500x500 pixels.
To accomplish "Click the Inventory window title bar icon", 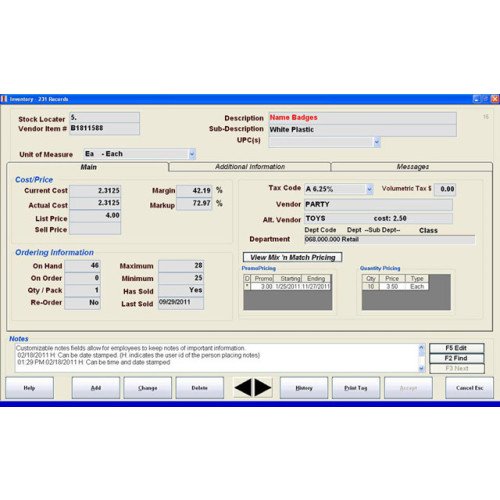I will point(4,99).
